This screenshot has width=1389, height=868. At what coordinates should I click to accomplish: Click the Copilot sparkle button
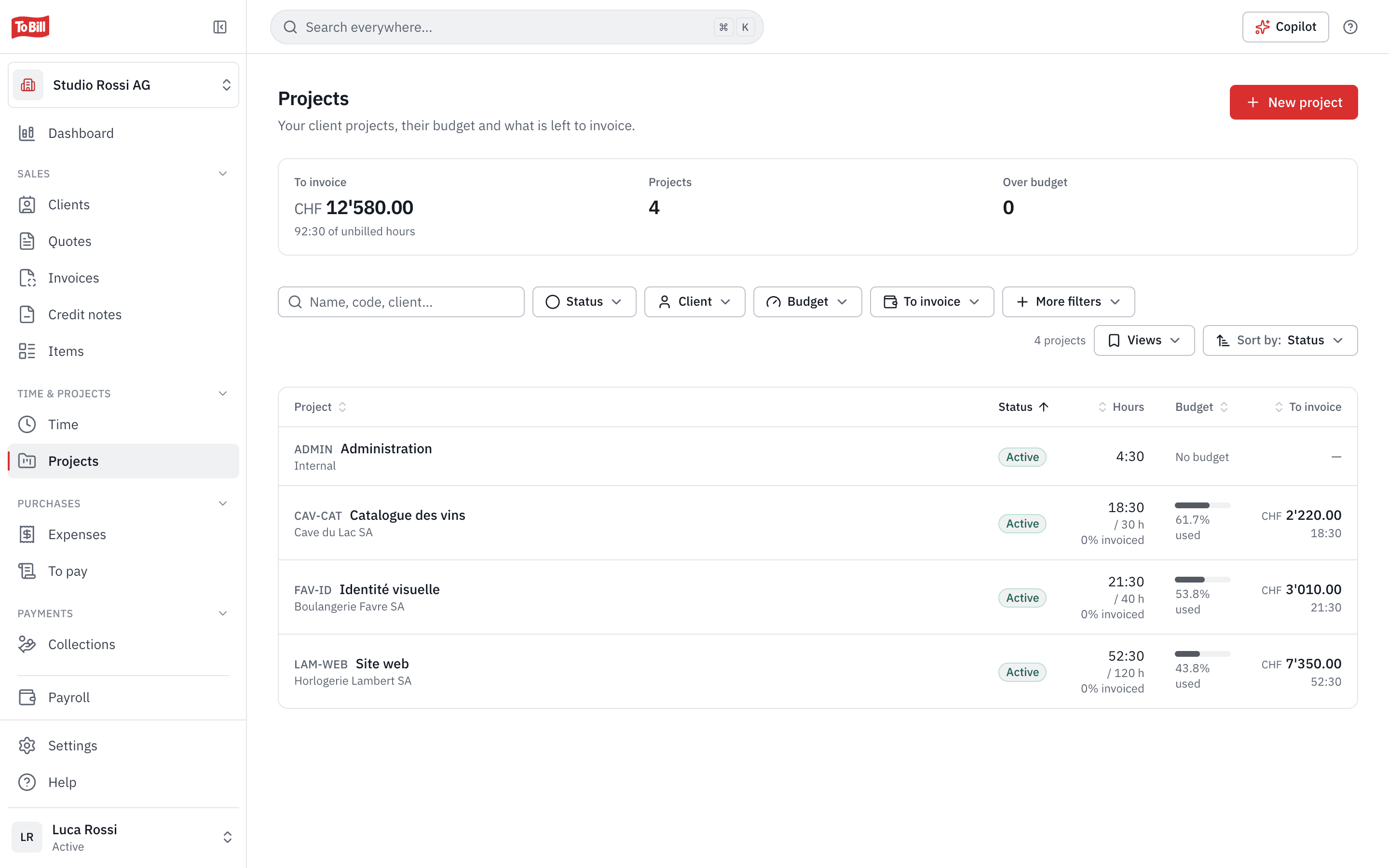pos(1285,27)
